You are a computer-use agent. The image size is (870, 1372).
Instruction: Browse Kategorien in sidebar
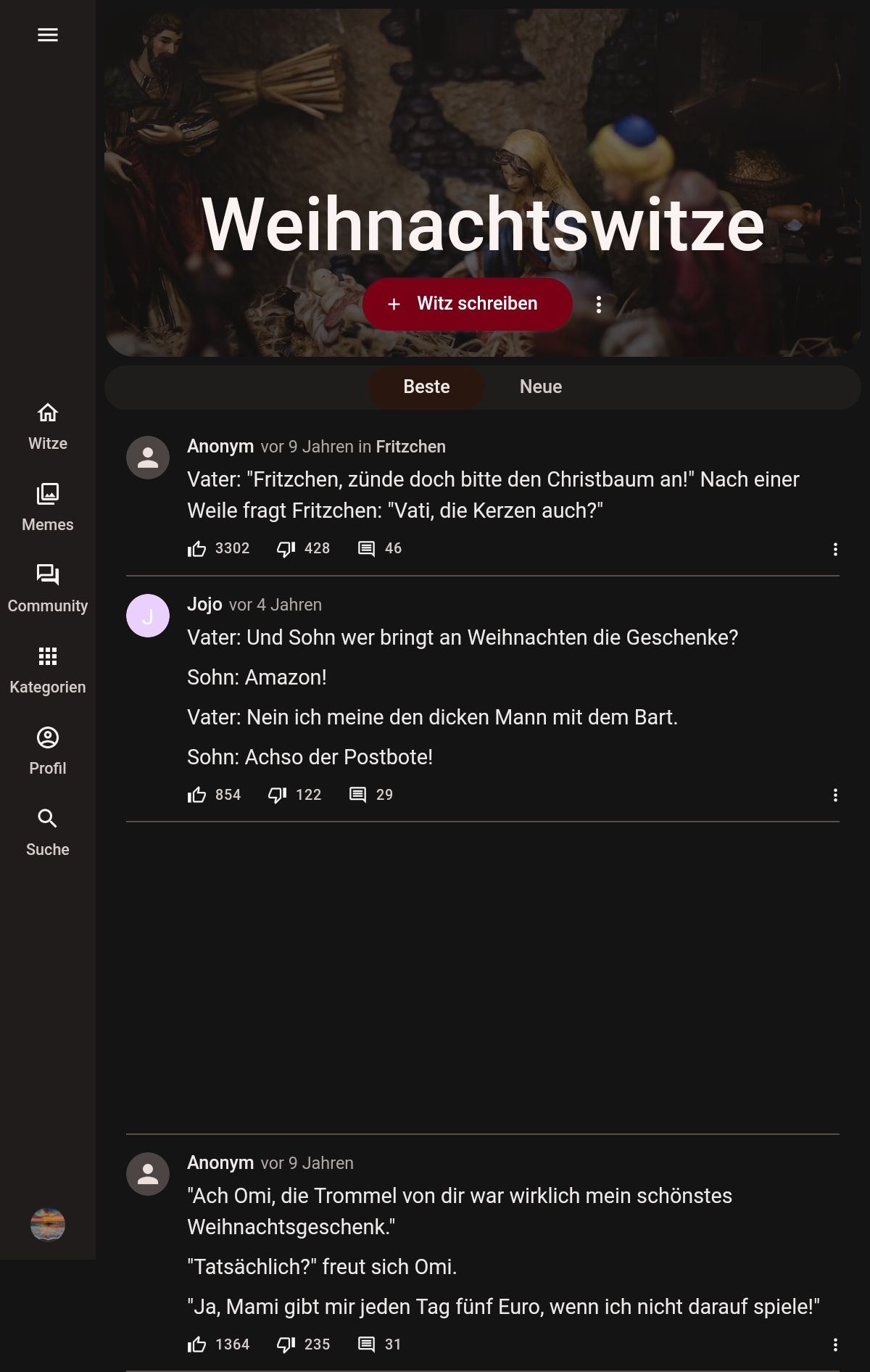[x=48, y=669]
